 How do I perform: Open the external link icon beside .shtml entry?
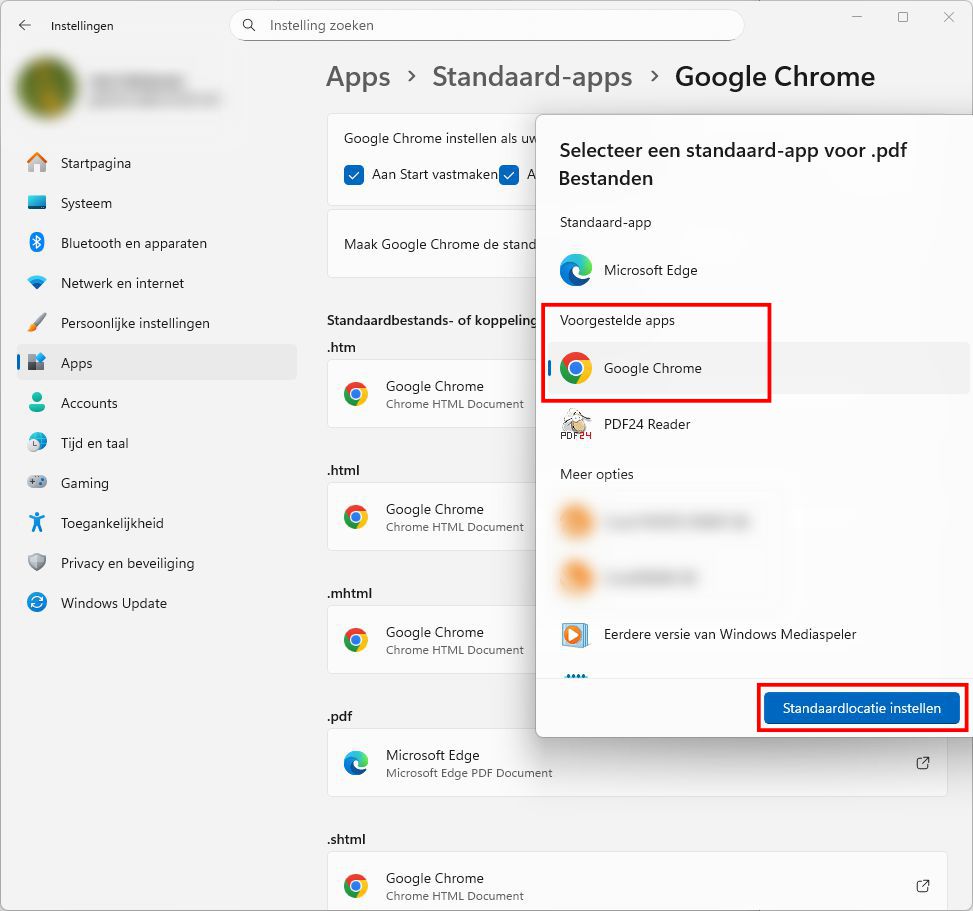pos(922,885)
